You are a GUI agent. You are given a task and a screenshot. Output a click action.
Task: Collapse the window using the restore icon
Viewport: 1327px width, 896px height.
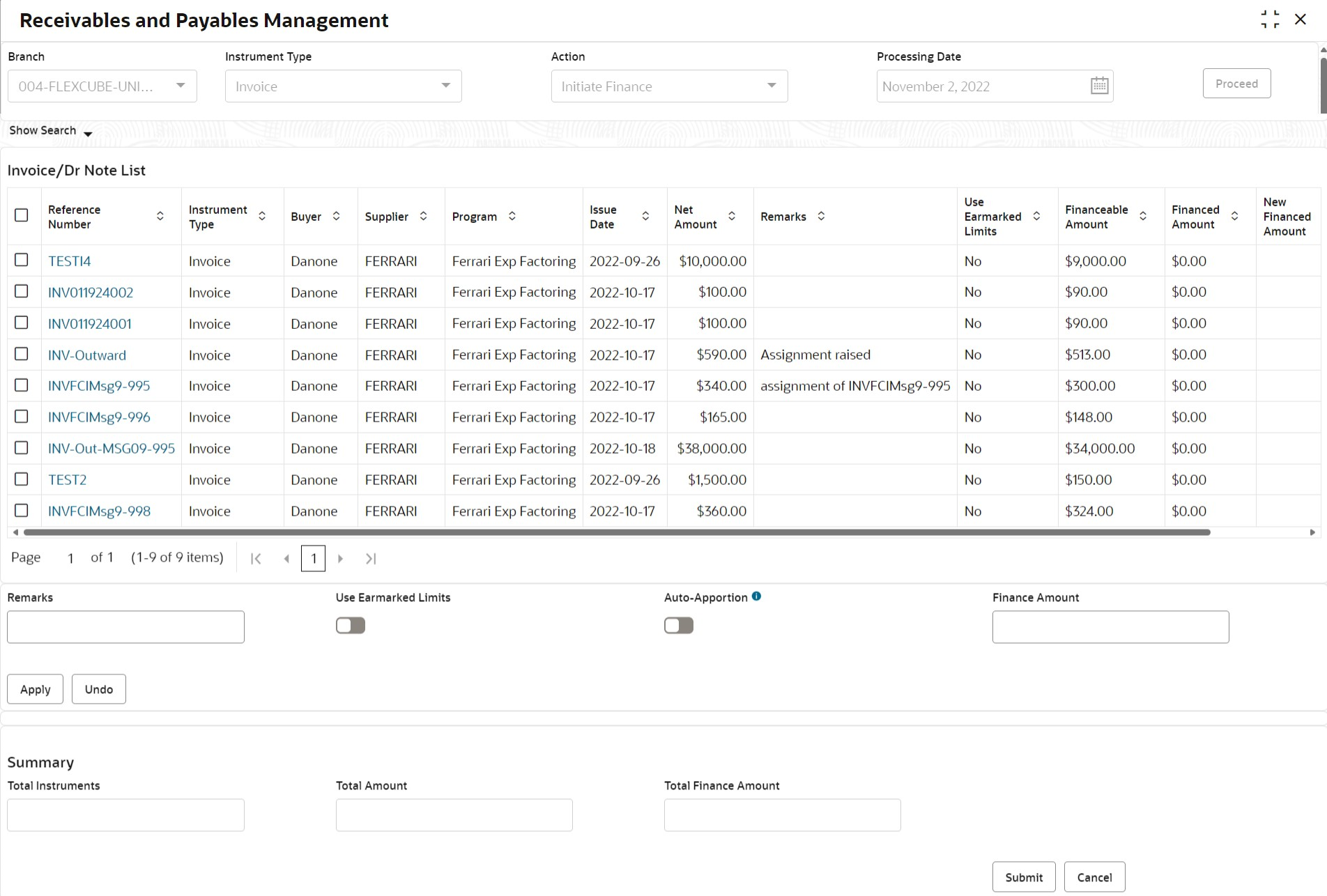point(1270,20)
